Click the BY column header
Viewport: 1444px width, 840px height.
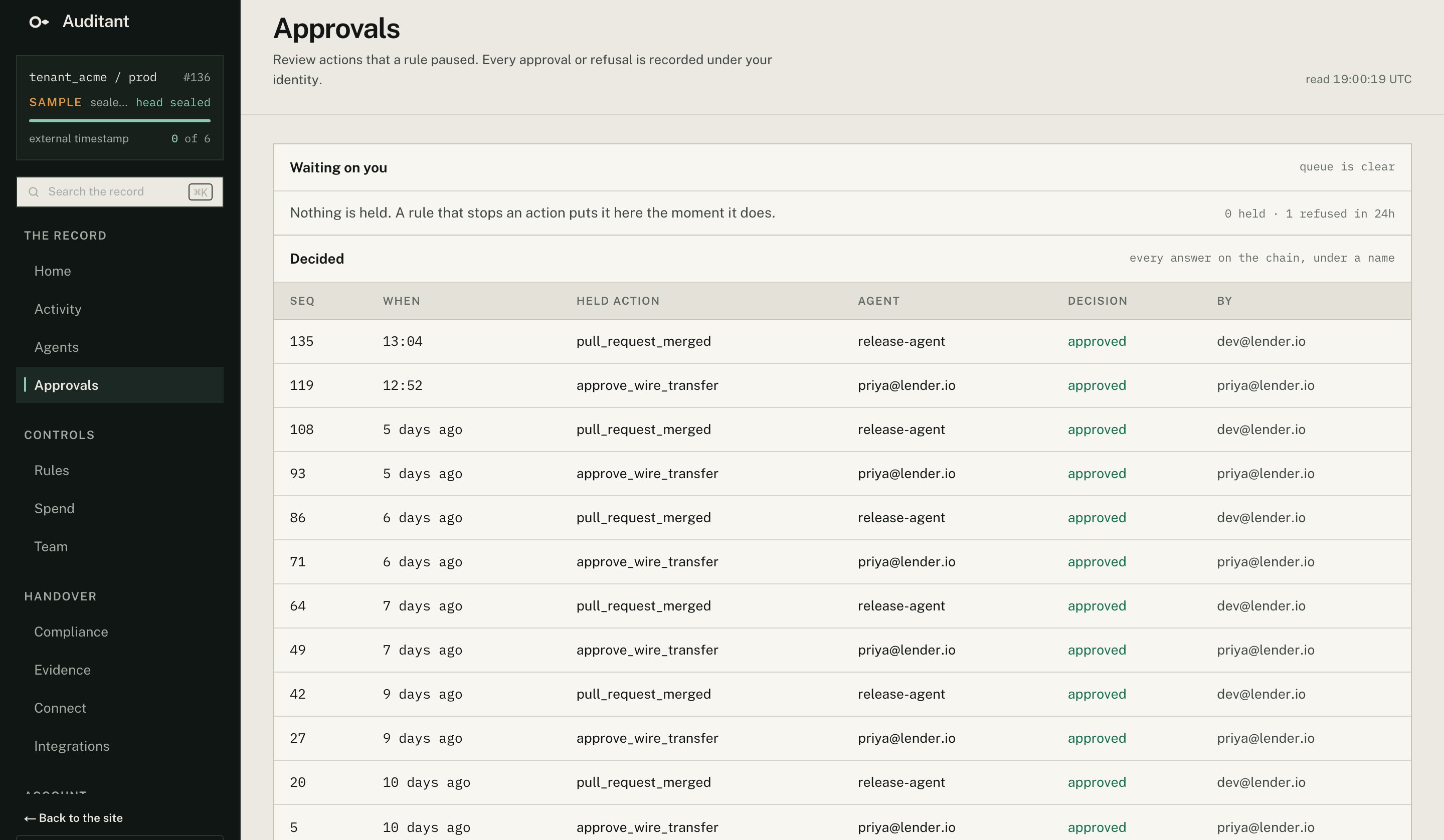[1224, 301]
